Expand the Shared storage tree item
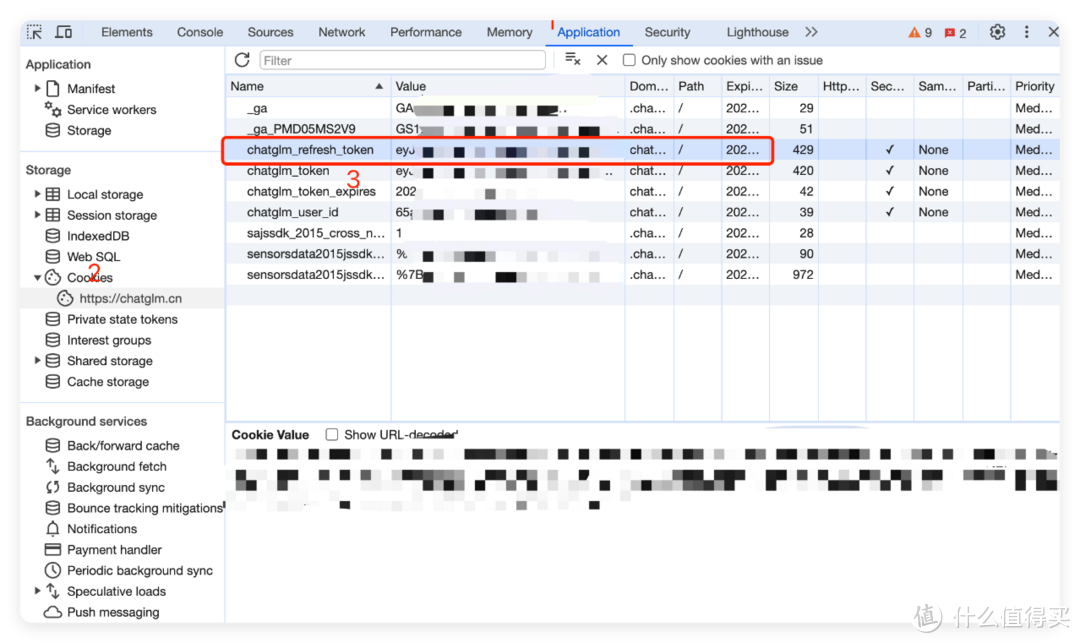The height and width of the screenshot is (643, 1080). point(38,361)
